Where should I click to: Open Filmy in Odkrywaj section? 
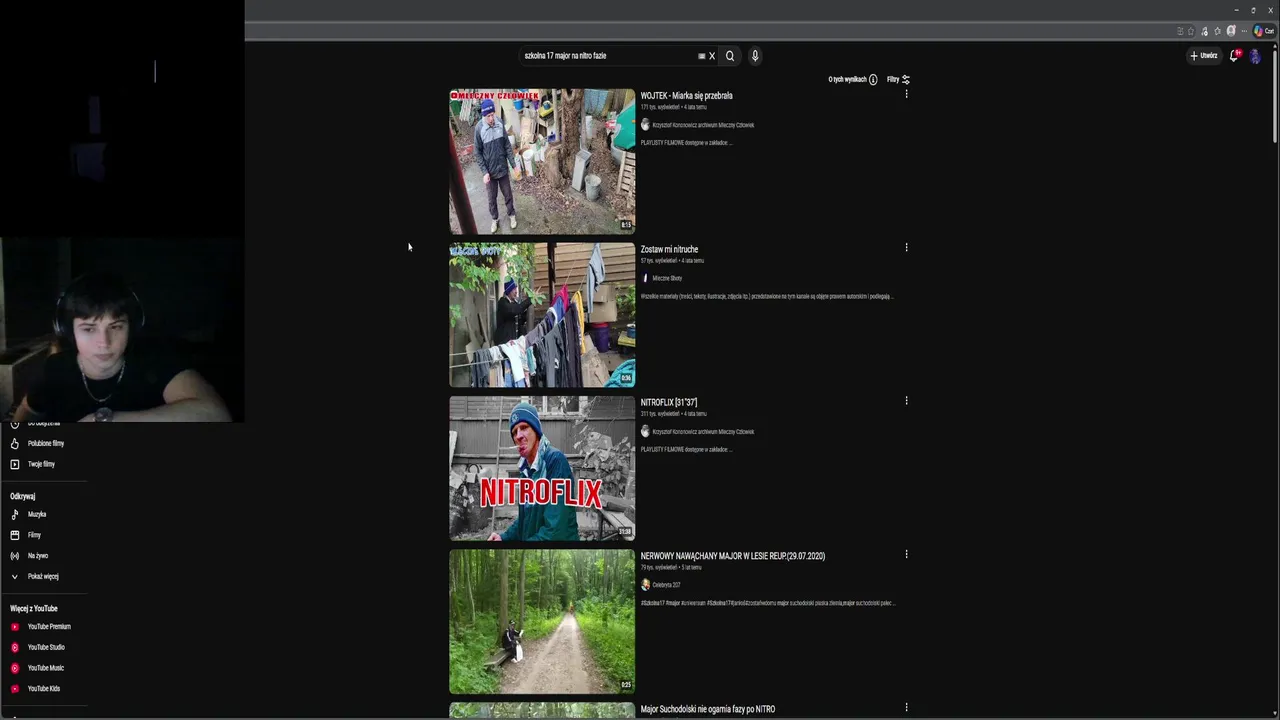click(x=34, y=535)
